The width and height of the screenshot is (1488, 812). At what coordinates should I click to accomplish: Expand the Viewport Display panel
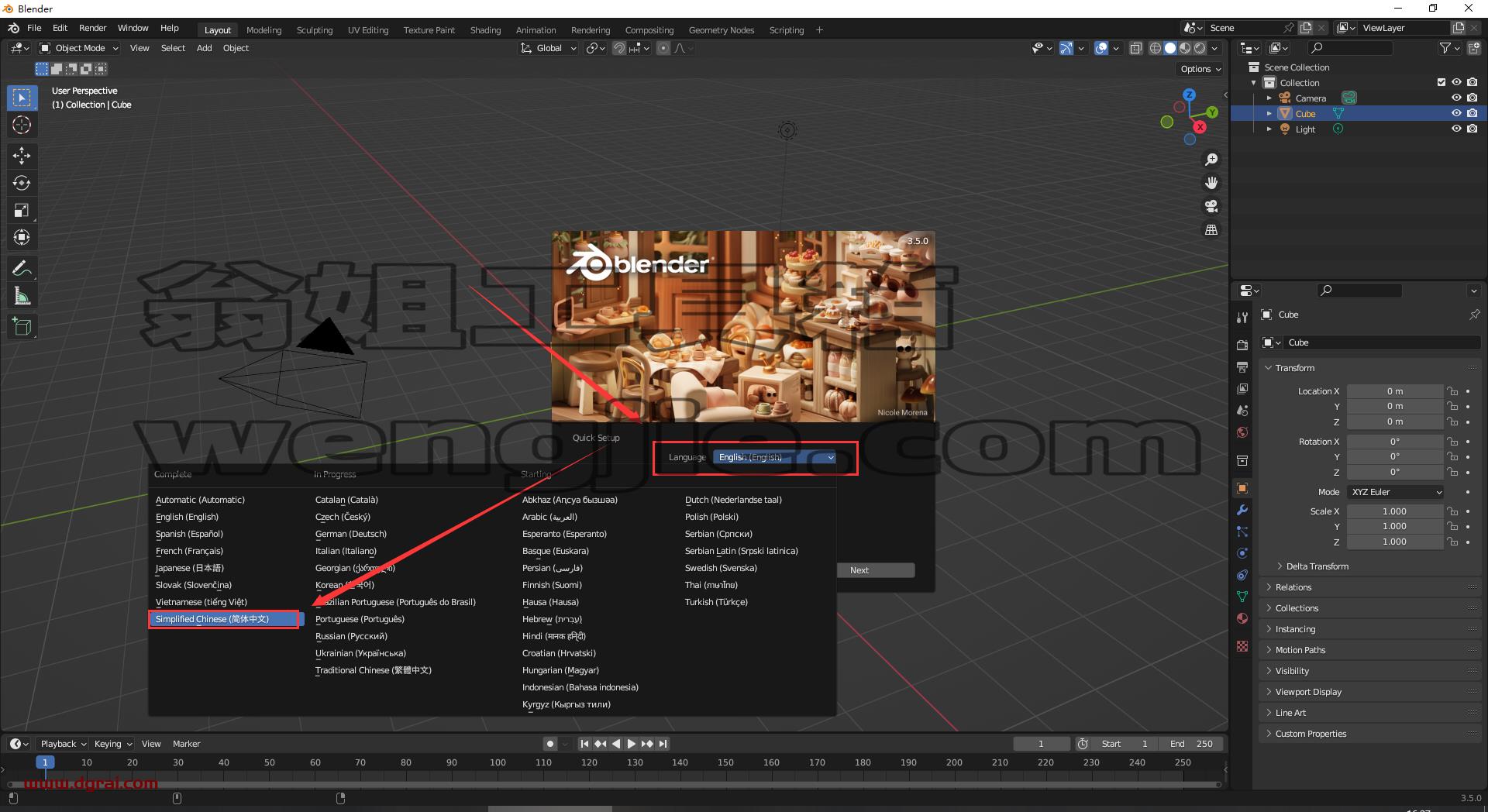click(x=1308, y=692)
